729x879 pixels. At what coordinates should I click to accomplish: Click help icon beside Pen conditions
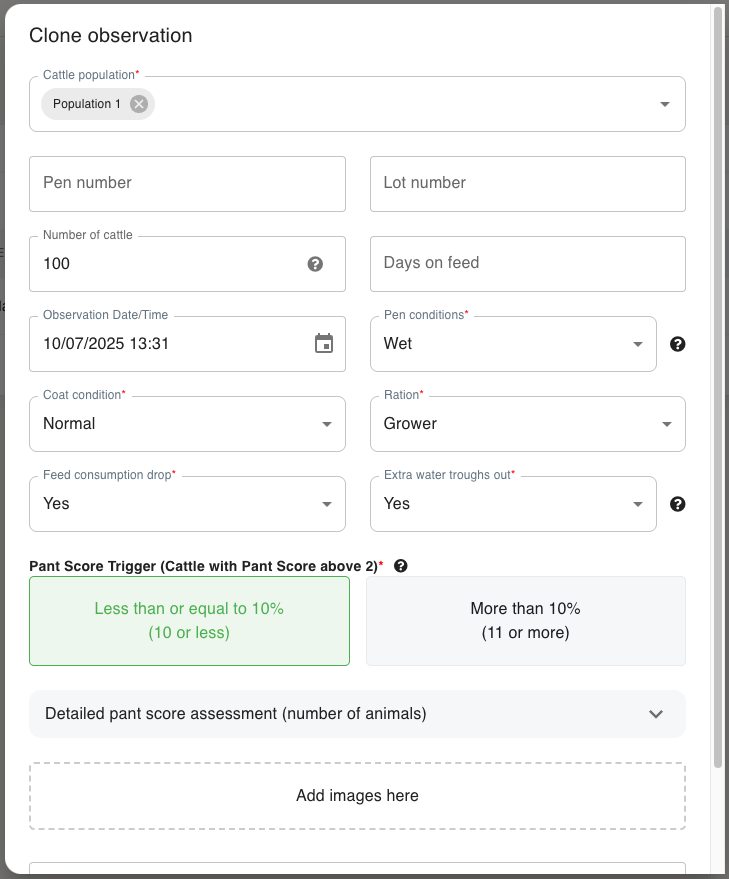pos(677,344)
